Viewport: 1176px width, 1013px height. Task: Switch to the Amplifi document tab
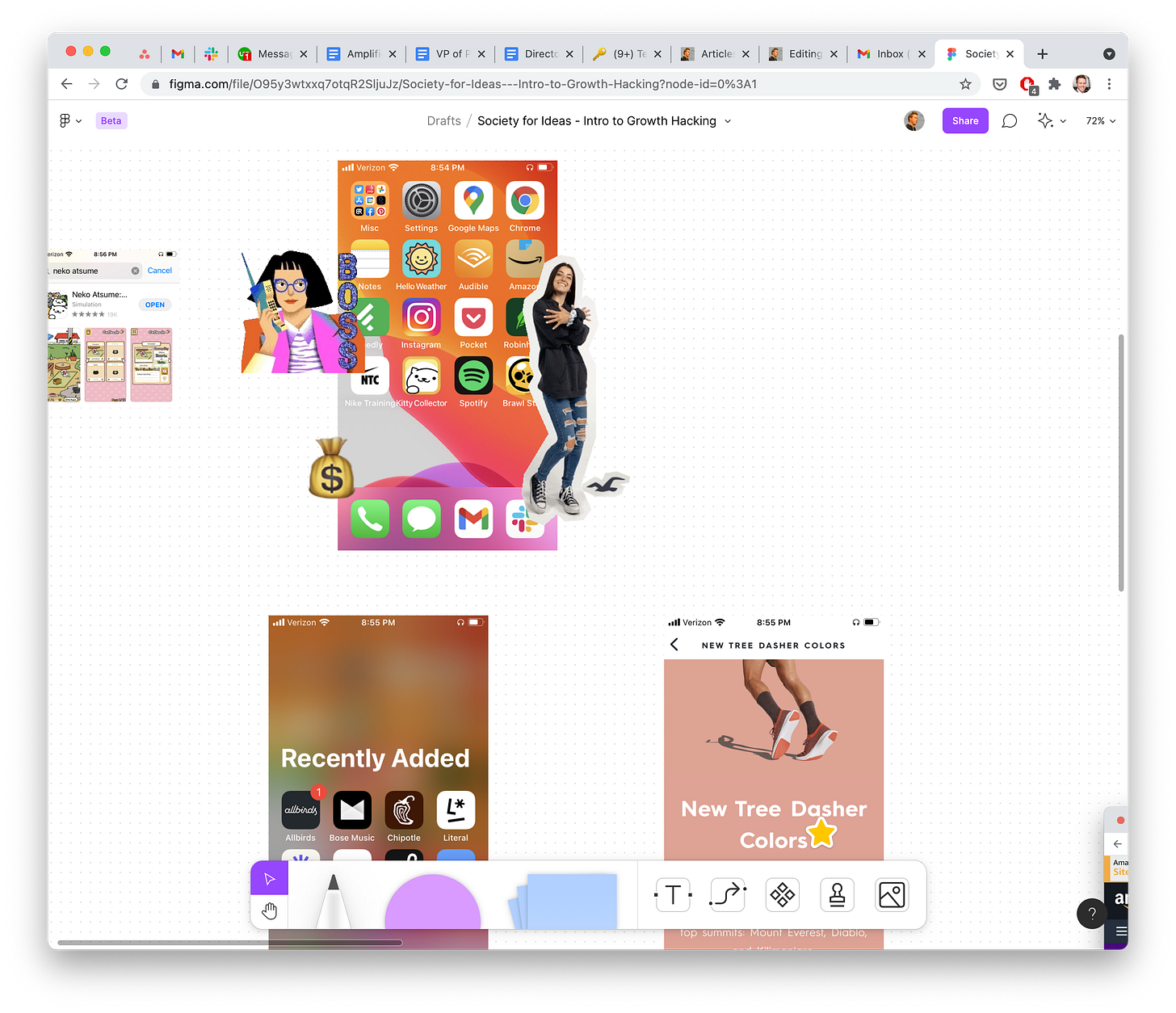(361, 54)
